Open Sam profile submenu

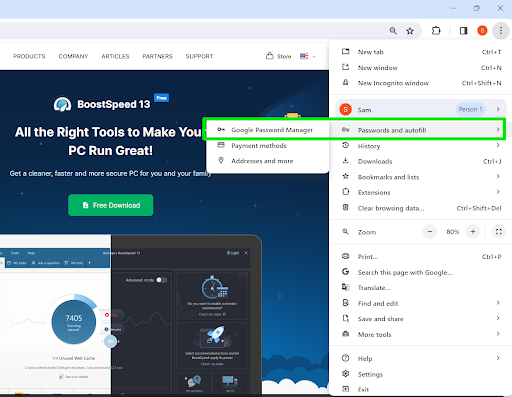421,109
